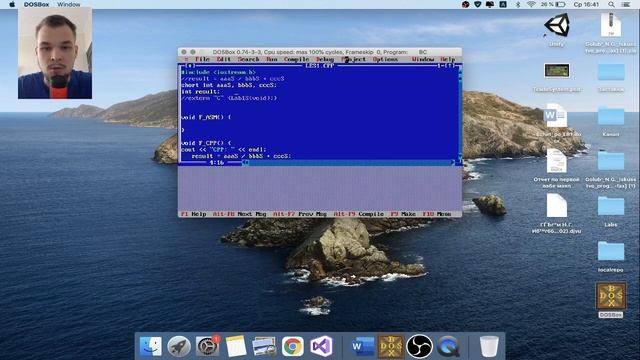Open the Search menu in the IDE

click(248, 59)
